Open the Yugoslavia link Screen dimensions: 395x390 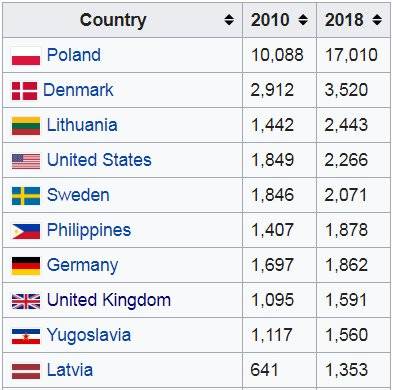[x=89, y=336]
